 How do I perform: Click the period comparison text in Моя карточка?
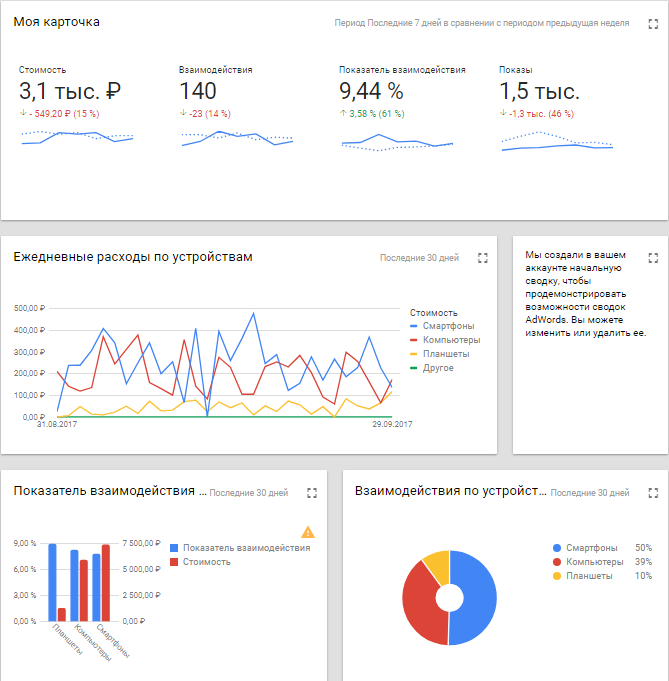coord(482,23)
